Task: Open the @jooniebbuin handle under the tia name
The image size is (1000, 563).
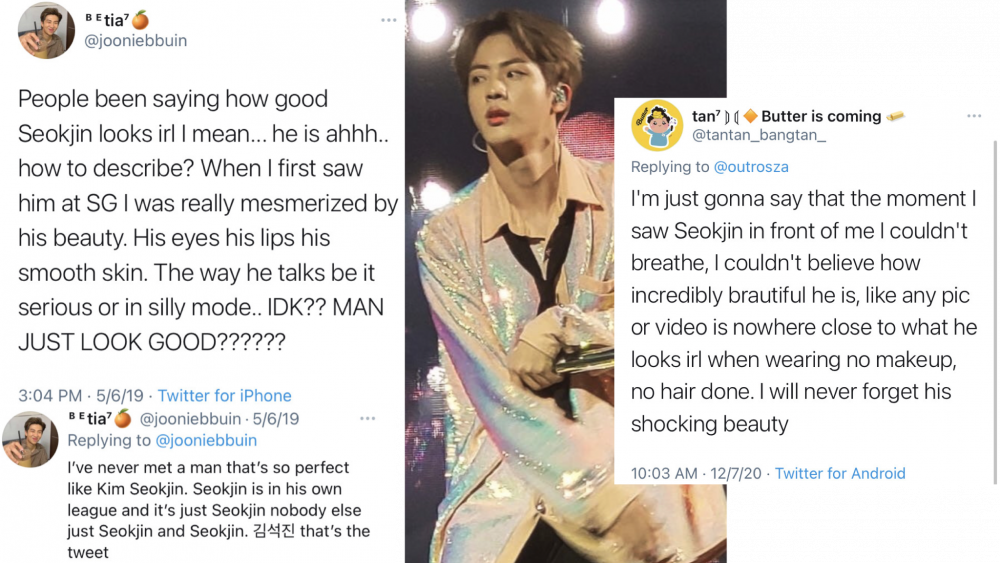Action: pos(136,41)
